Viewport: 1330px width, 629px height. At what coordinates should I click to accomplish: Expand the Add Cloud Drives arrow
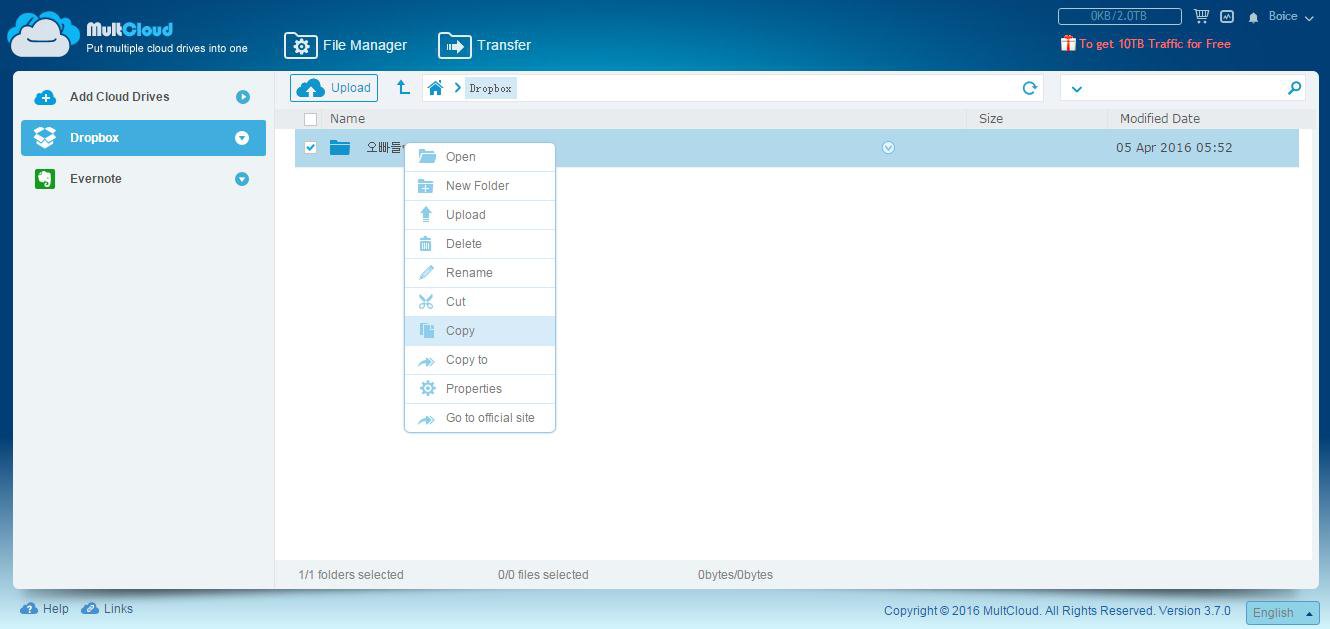point(242,97)
